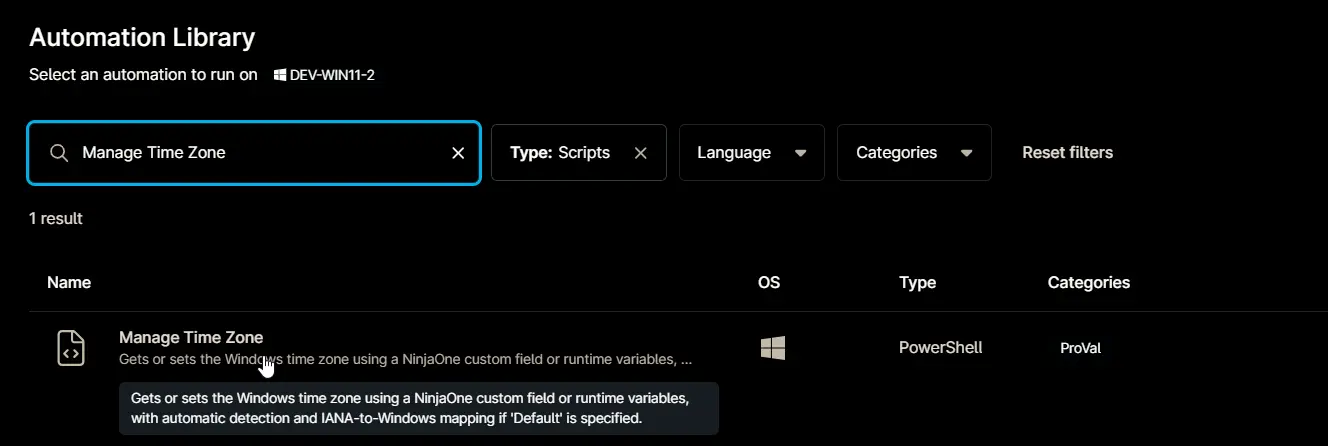Click the Language dropdown arrow
Image resolution: width=1328 pixels, height=446 pixels.
pos(800,154)
